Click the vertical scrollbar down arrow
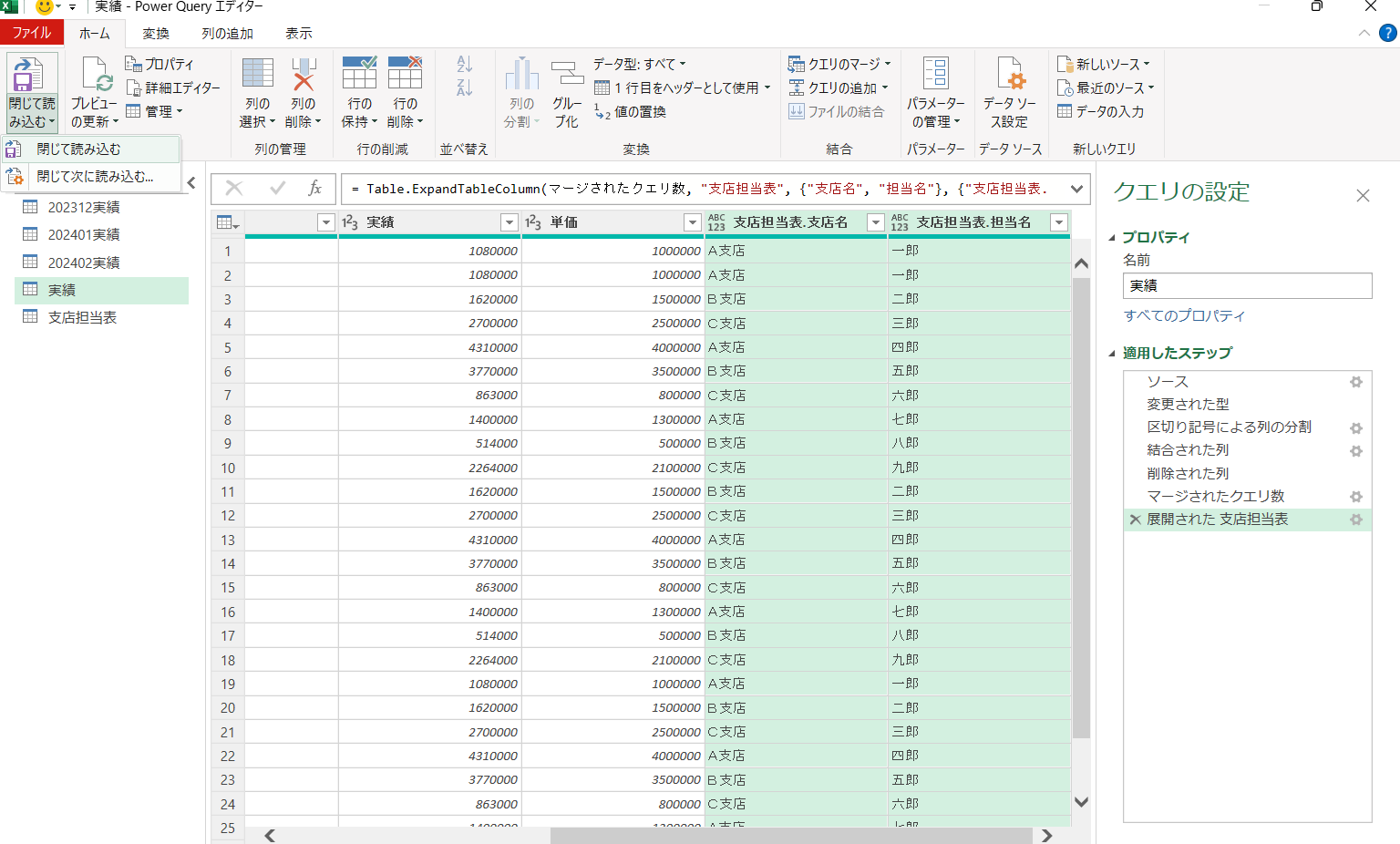This screenshot has width=1400, height=844. pos(1081,802)
